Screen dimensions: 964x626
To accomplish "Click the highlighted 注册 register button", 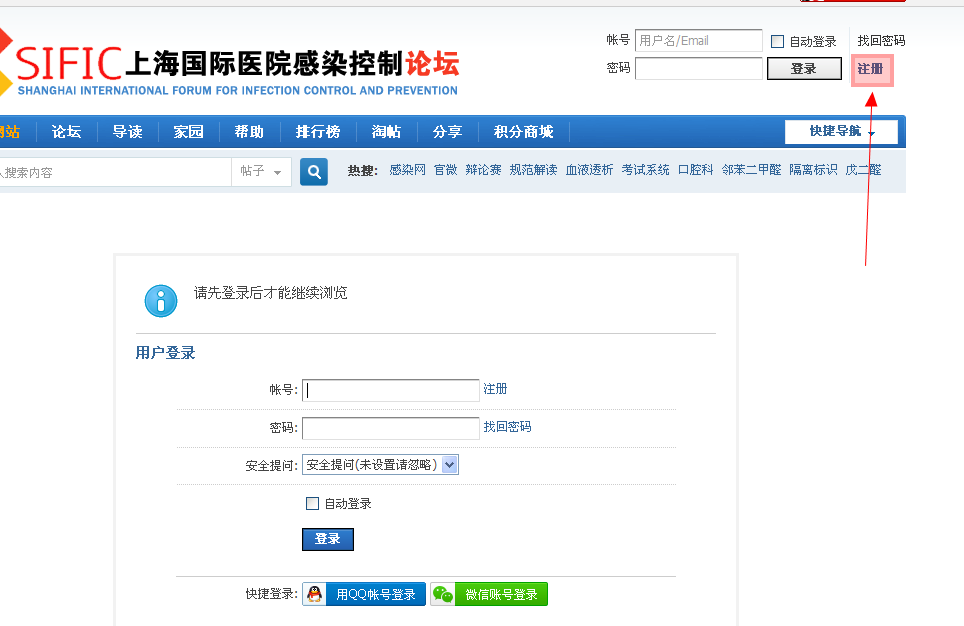I will [x=871, y=69].
